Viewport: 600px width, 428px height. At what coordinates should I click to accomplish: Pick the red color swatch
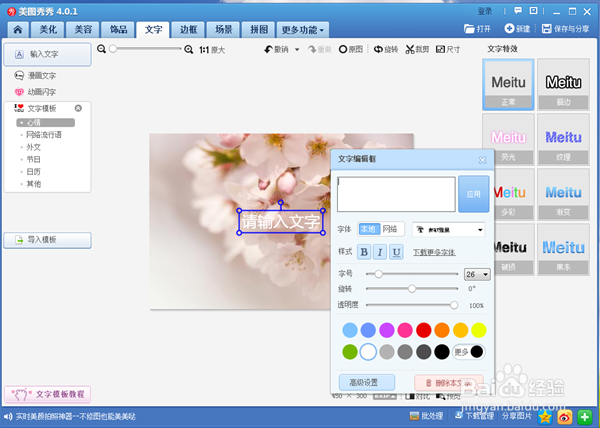coord(424,330)
